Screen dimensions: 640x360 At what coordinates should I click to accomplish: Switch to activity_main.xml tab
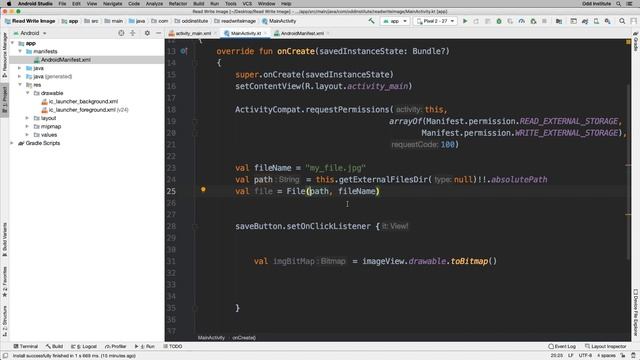193,33
